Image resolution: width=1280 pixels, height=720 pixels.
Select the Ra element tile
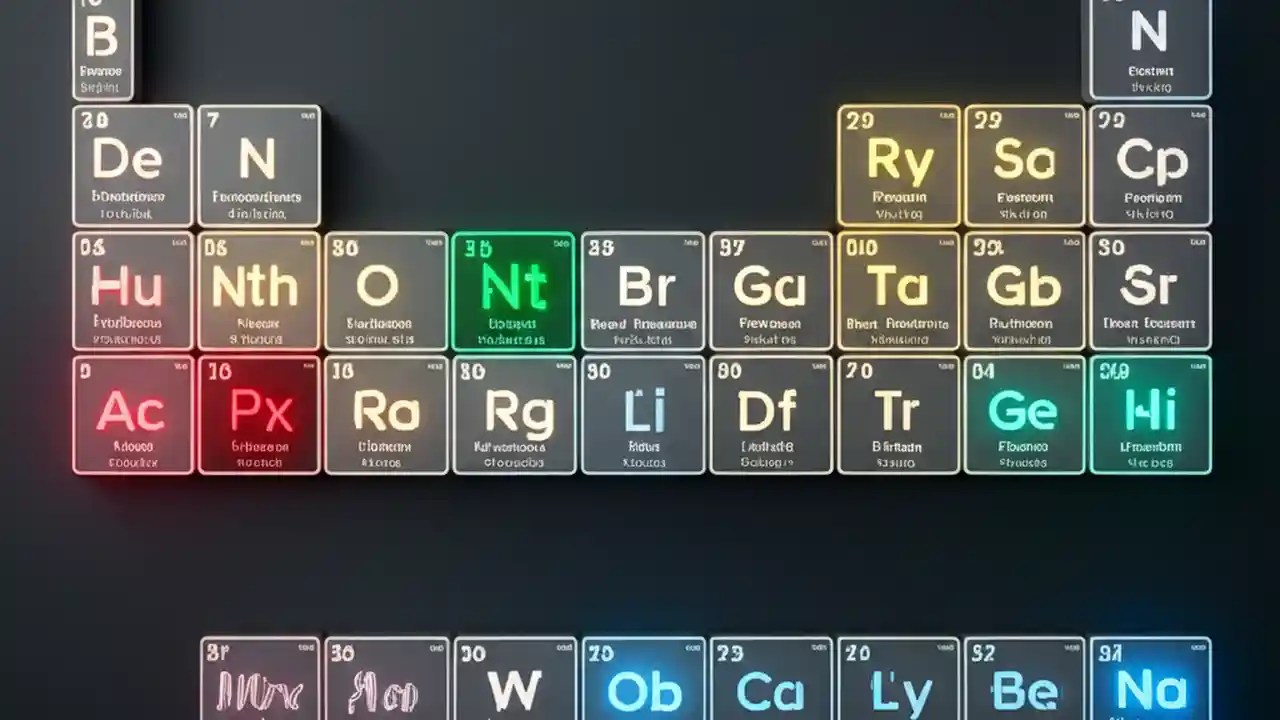click(386, 413)
